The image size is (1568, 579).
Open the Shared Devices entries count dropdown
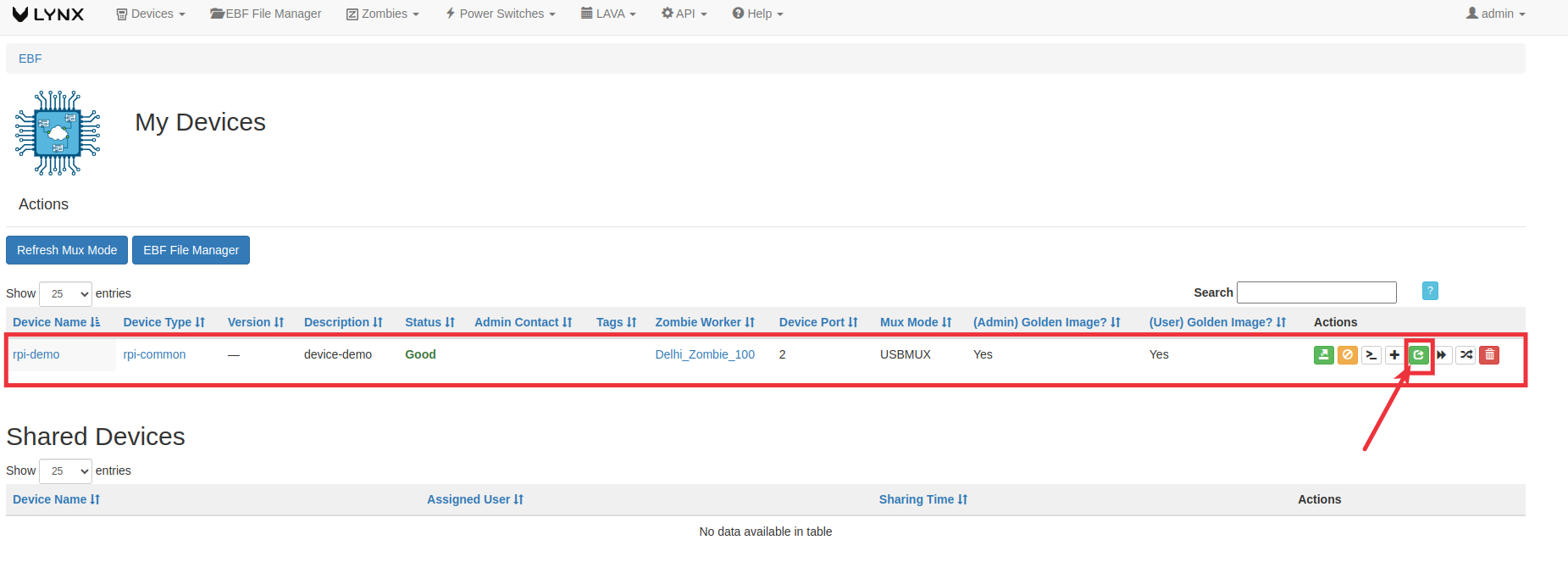point(65,470)
